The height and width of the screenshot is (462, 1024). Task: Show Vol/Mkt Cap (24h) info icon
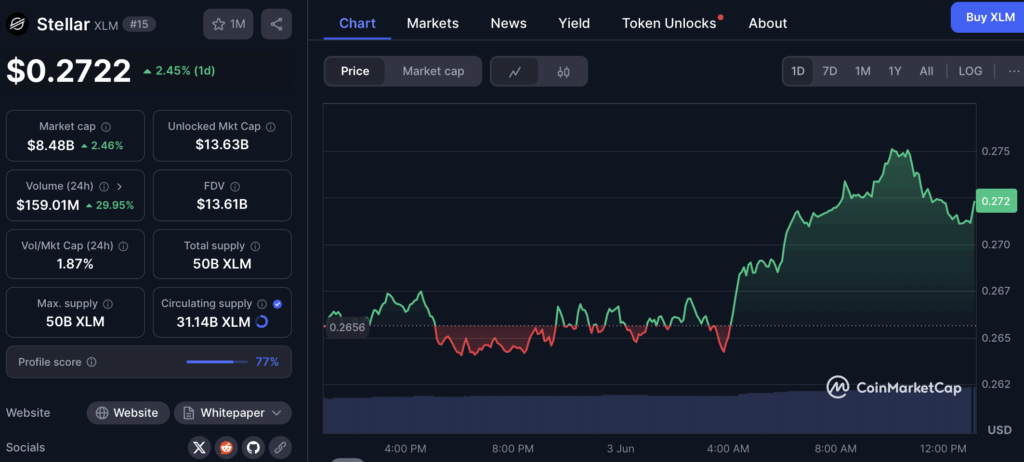(x=123, y=246)
